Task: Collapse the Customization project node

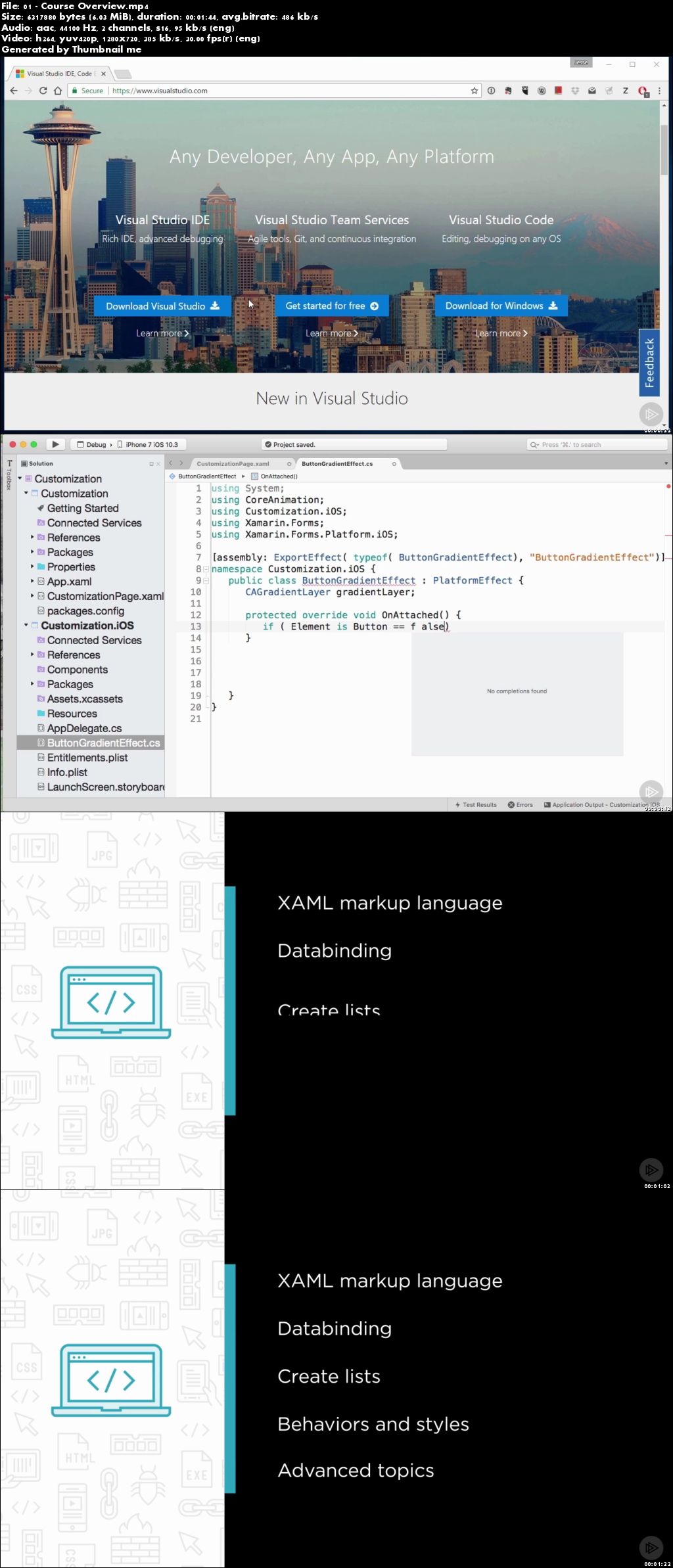Action: [26, 493]
